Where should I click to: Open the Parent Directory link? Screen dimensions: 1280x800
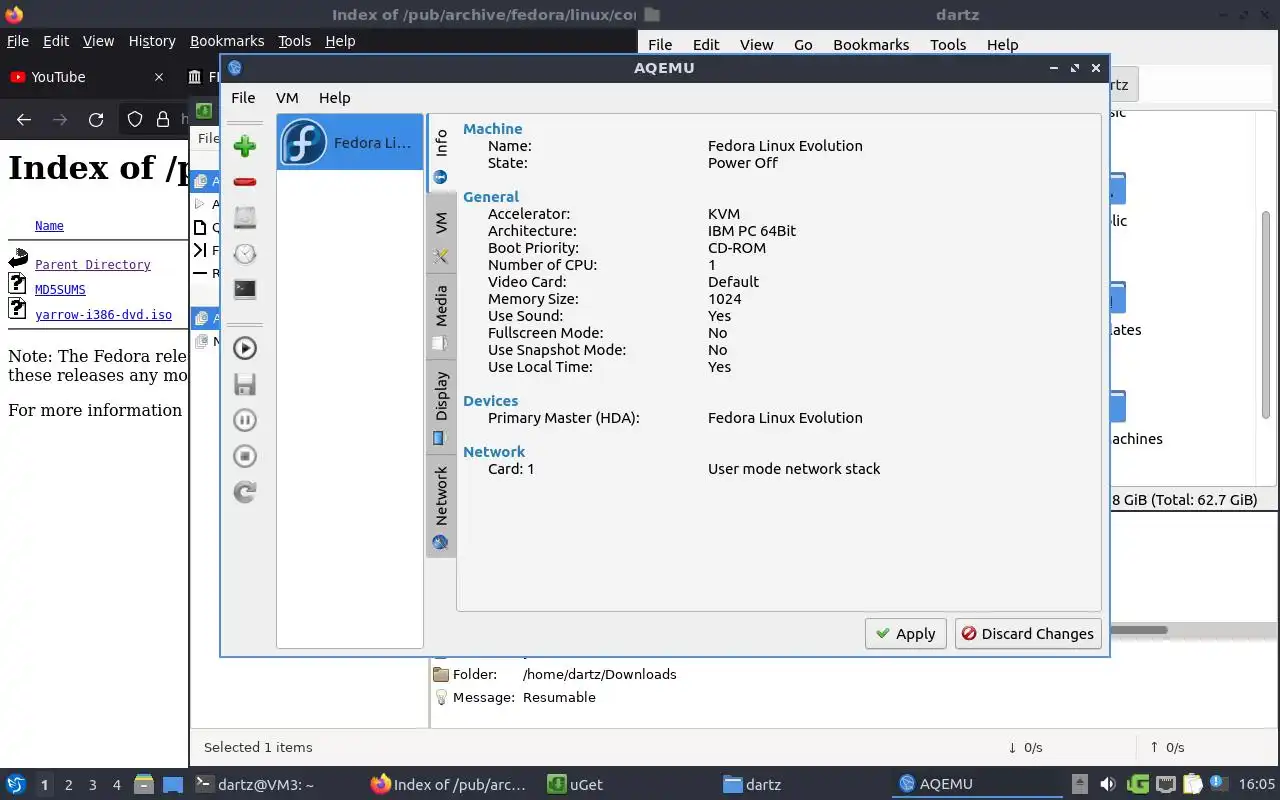(93, 265)
